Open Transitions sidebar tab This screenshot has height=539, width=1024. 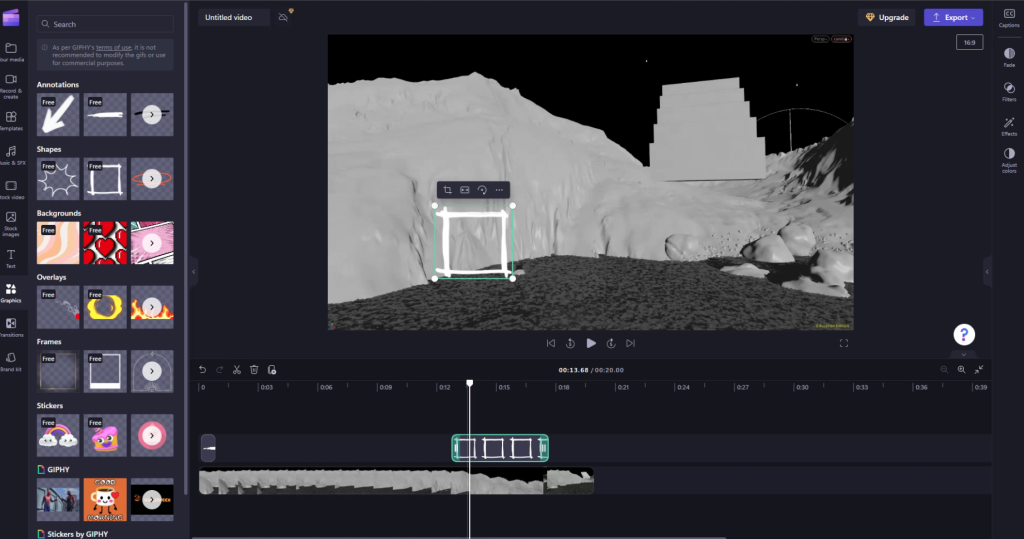[x=11, y=328]
